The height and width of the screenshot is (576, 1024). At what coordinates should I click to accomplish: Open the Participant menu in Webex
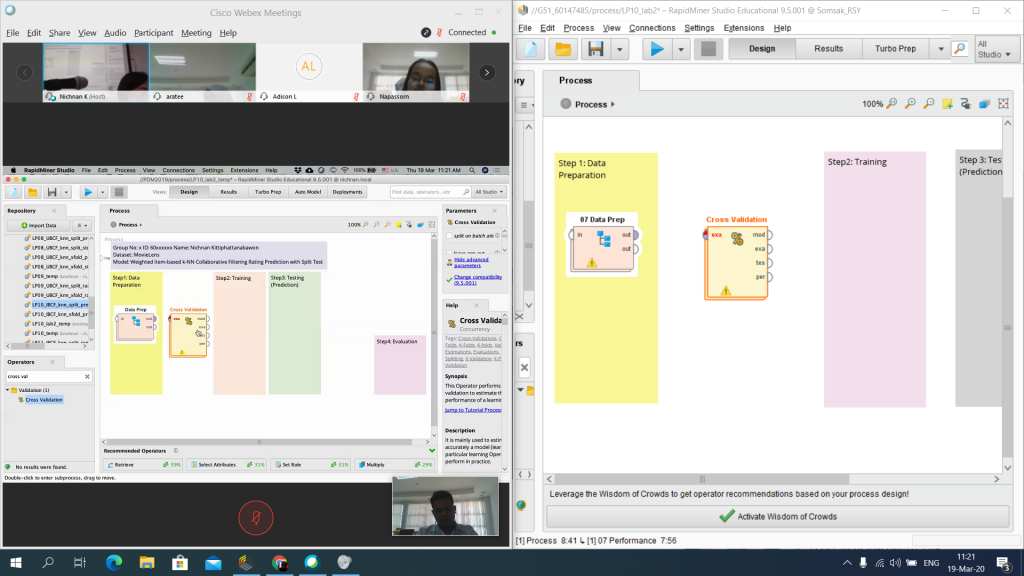(x=153, y=33)
